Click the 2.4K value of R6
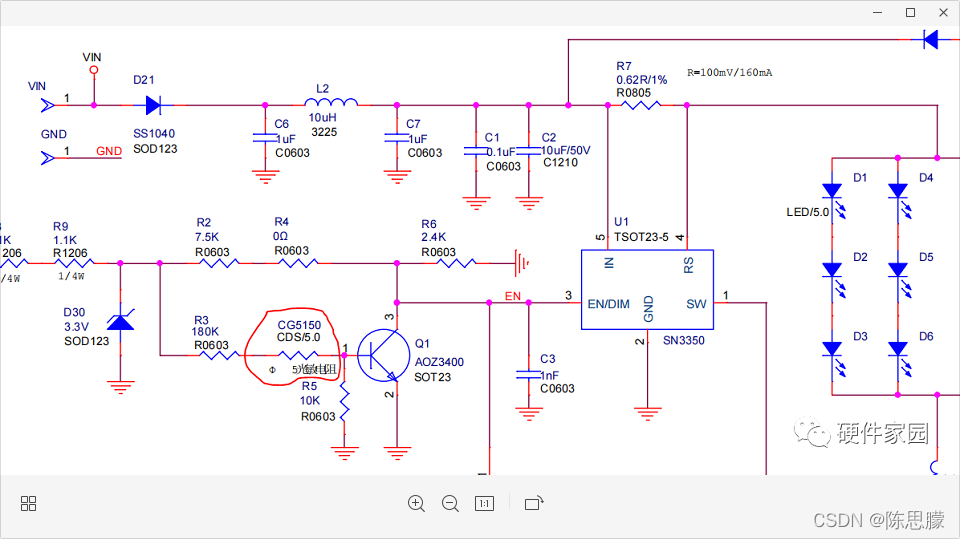 (433, 237)
